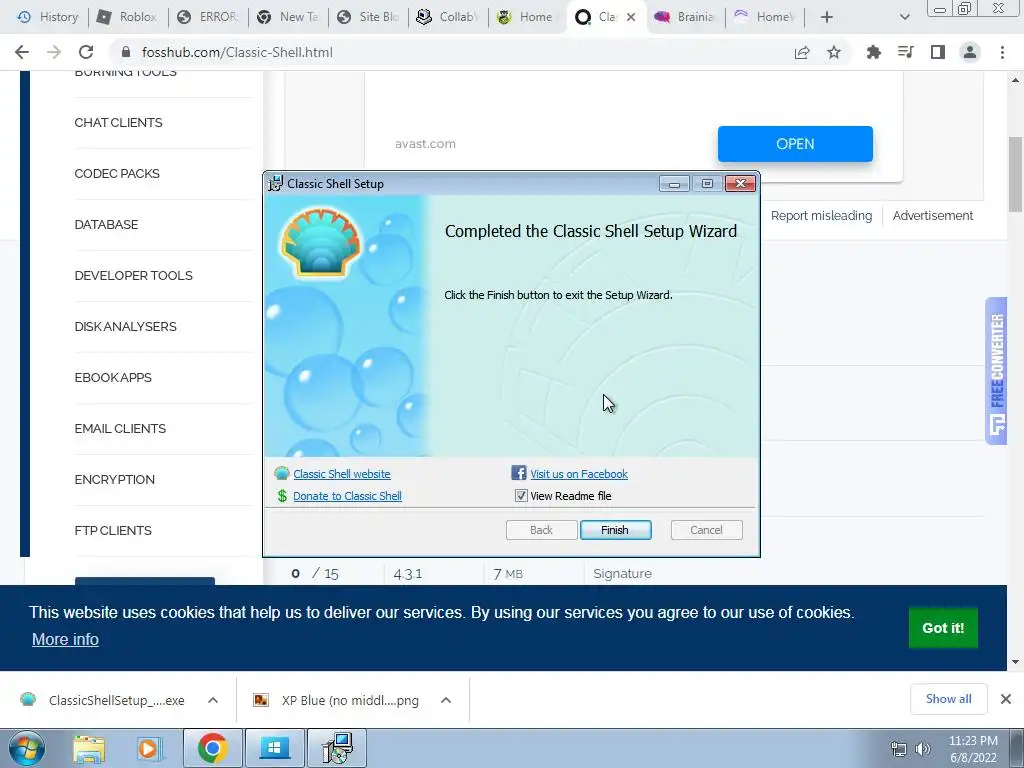Open the Chrome profile avatar

(x=970, y=52)
